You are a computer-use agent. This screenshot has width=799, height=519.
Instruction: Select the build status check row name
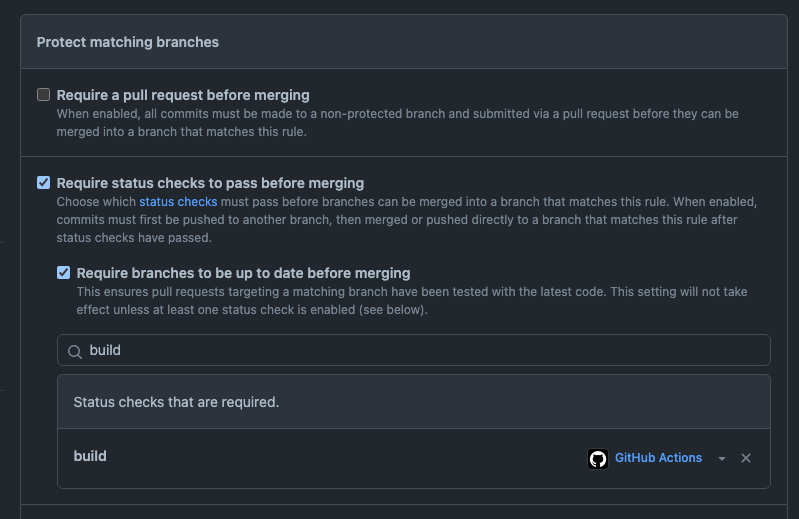tap(90, 456)
